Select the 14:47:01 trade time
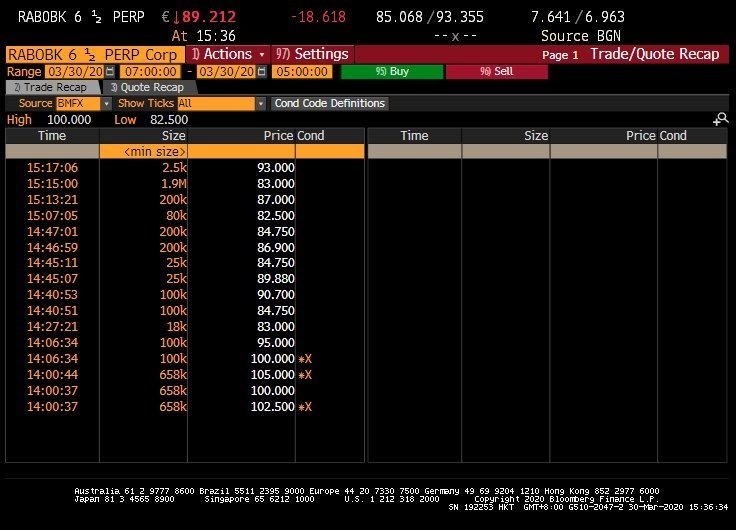Image resolution: width=736 pixels, height=530 pixels. (x=52, y=231)
